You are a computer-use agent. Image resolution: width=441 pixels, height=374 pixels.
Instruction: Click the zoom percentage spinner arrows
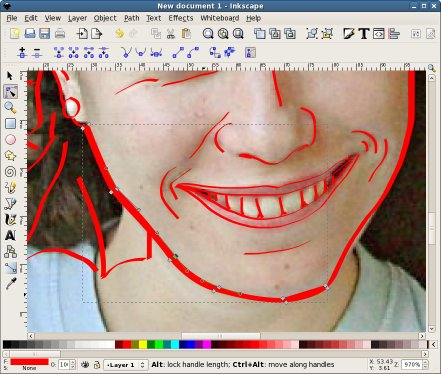point(424,365)
